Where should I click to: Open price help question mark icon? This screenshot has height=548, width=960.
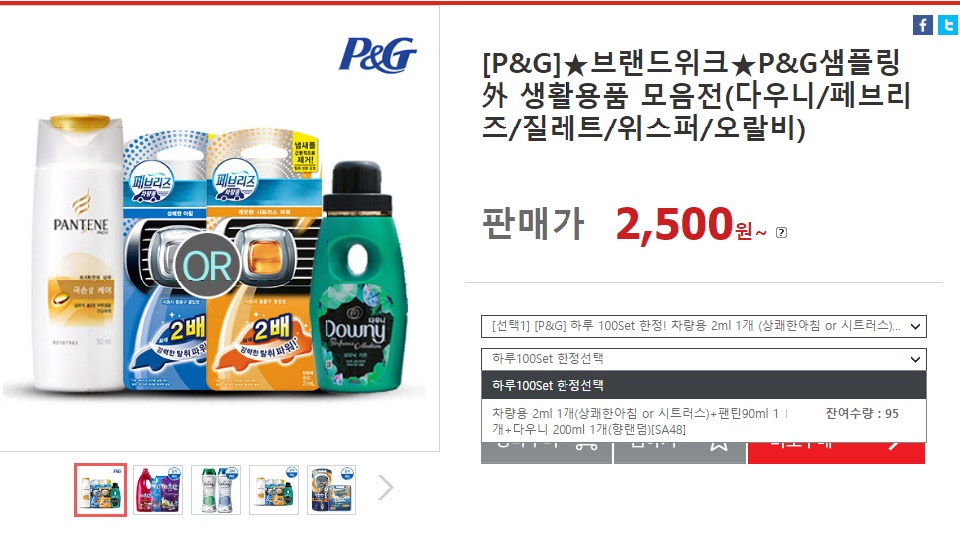(x=781, y=232)
